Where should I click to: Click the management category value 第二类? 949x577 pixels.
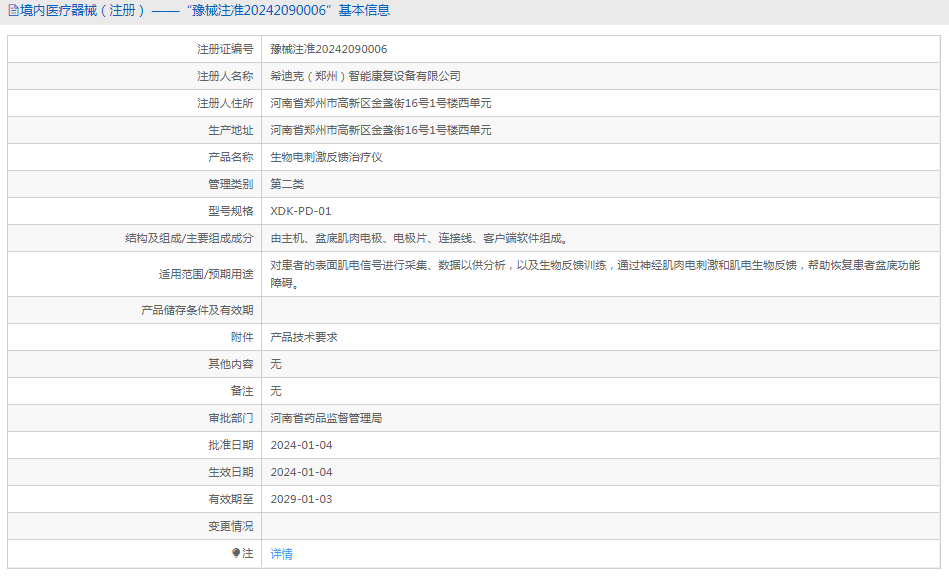click(287, 184)
